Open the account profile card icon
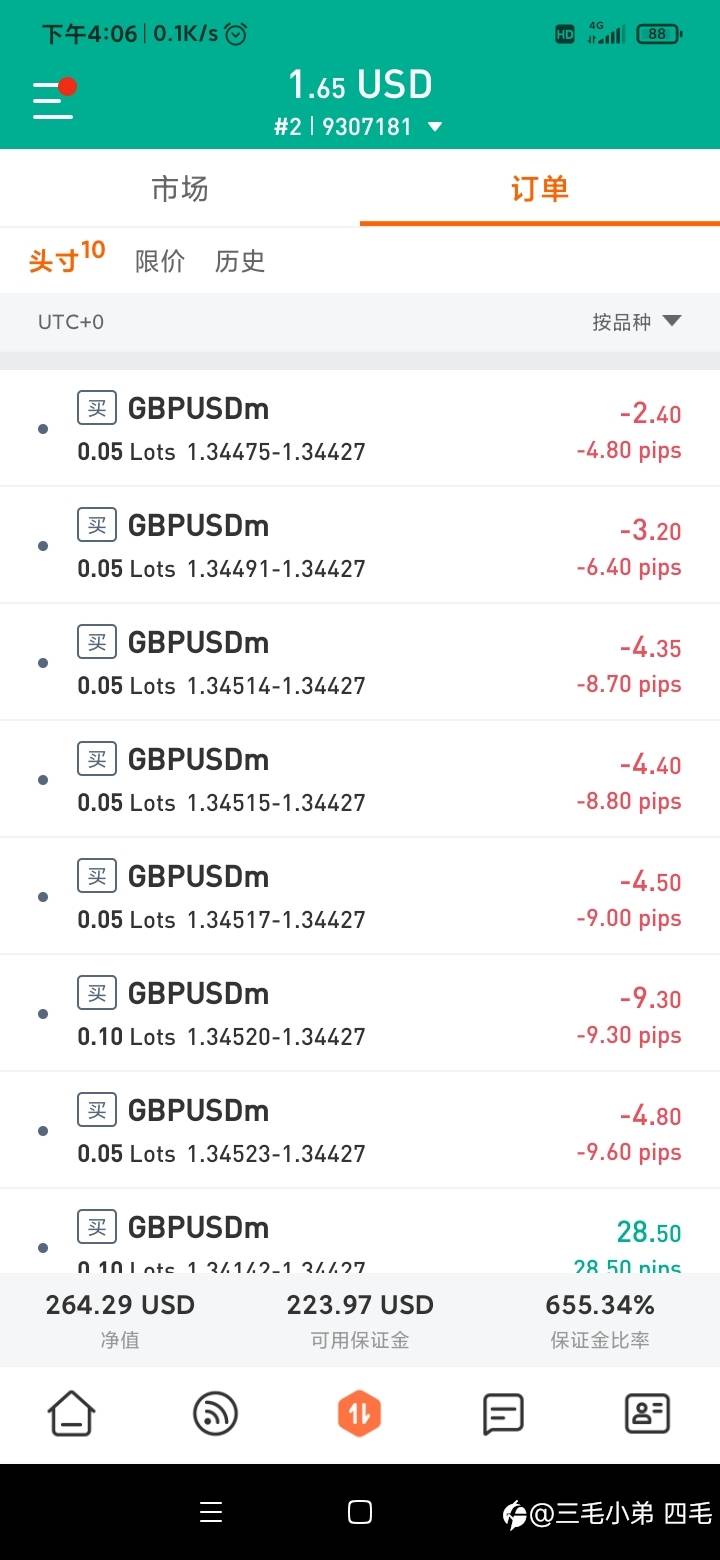The height and width of the screenshot is (1560, 720). [647, 1414]
